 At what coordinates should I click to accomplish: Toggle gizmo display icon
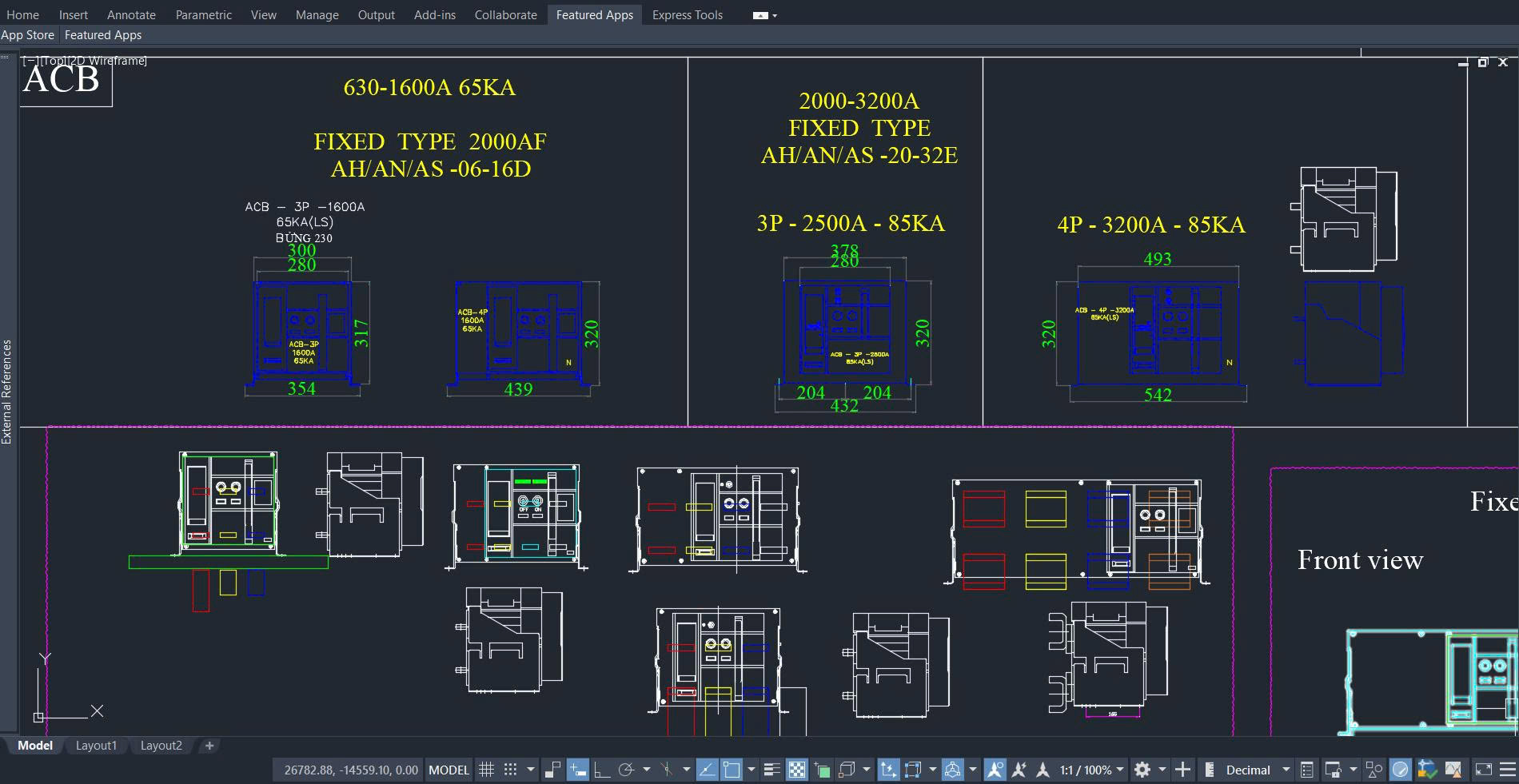(x=952, y=770)
